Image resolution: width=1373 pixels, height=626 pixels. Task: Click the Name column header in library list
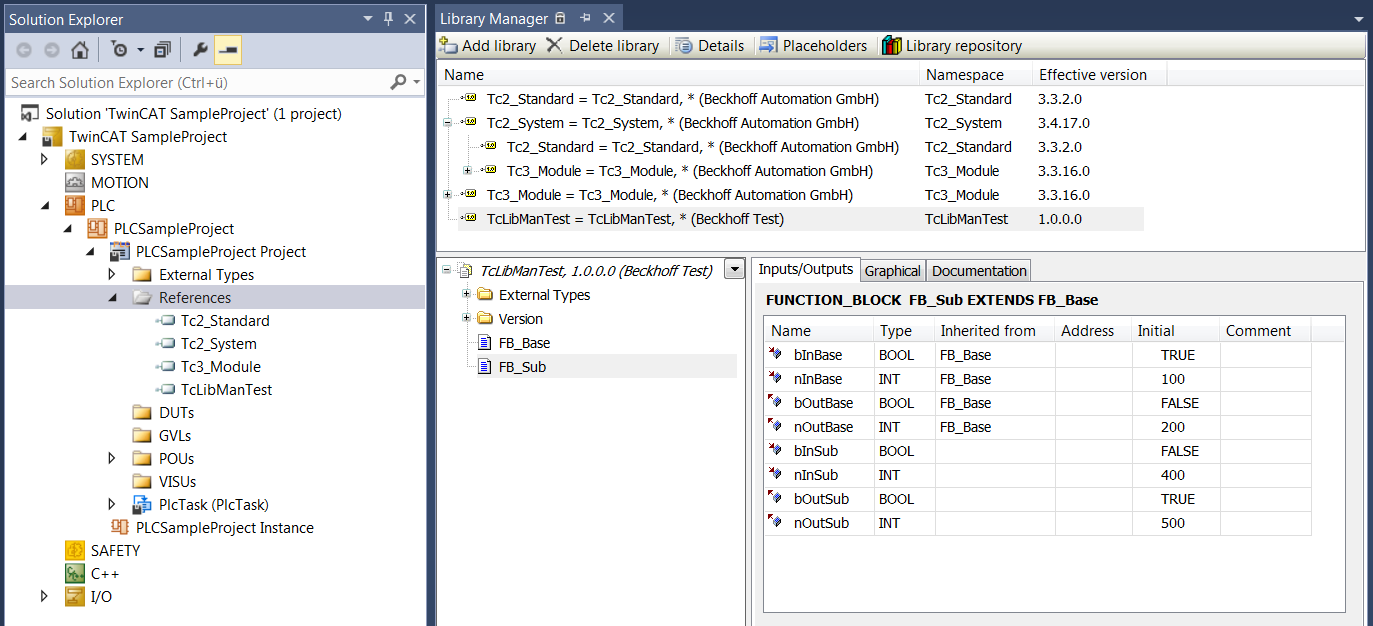pos(679,74)
